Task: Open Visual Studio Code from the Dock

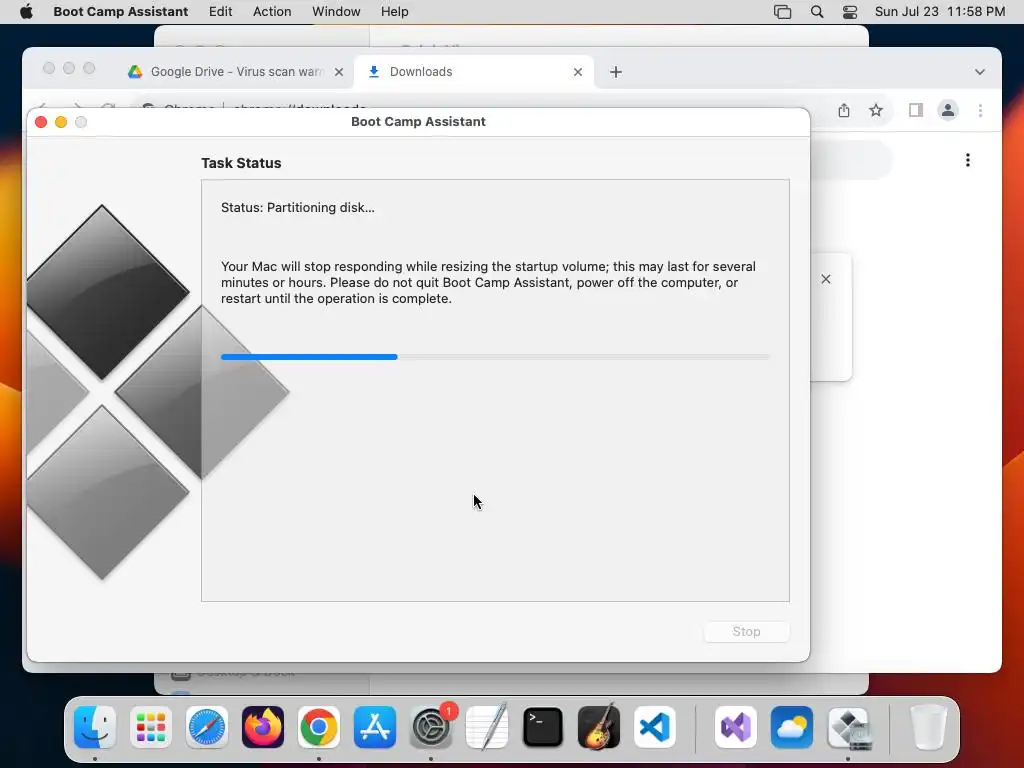Action: [x=654, y=727]
